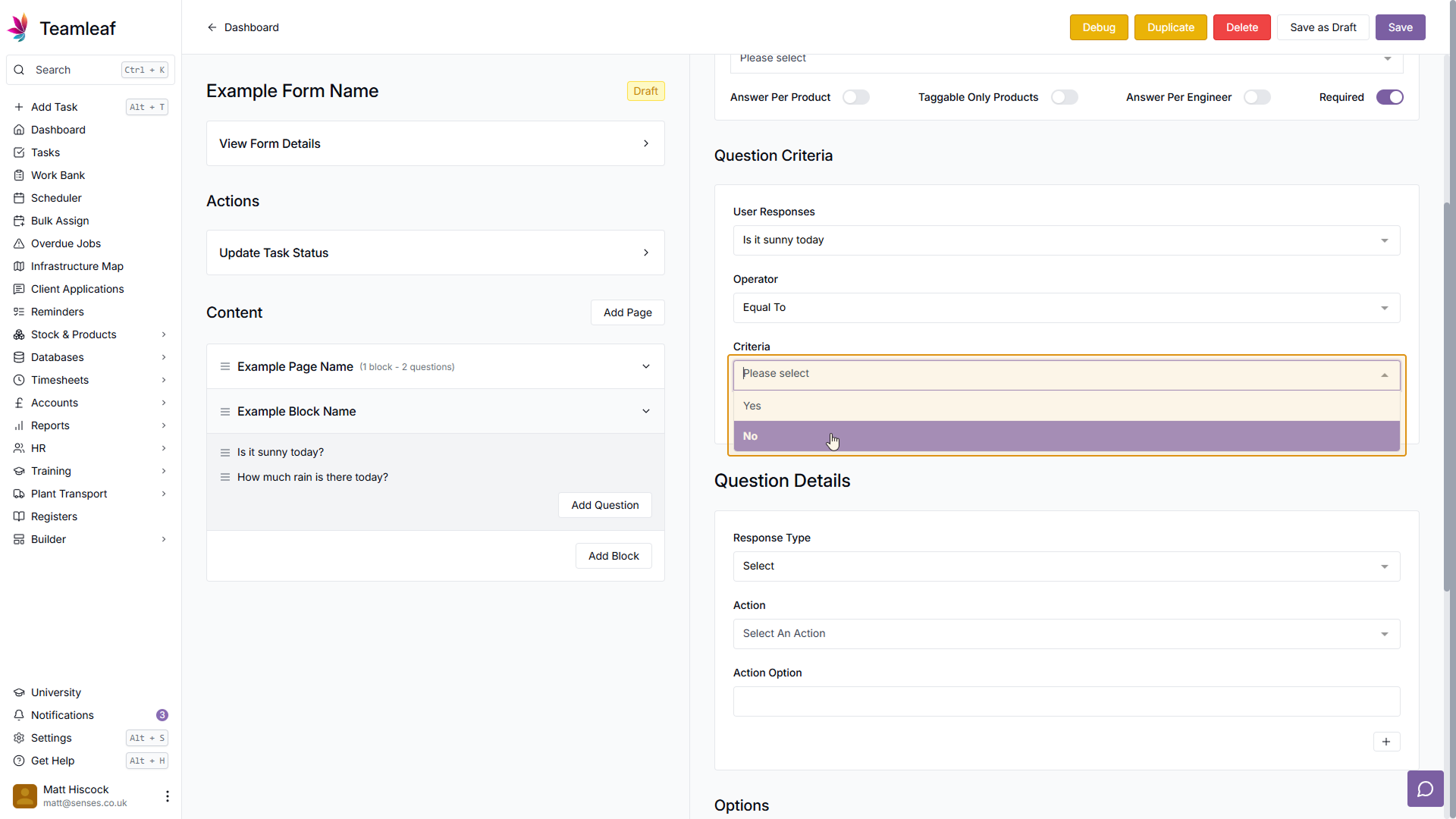The height and width of the screenshot is (819, 1456).
Task: Click the plus icon under Action Option
Action: (1385, 742)
